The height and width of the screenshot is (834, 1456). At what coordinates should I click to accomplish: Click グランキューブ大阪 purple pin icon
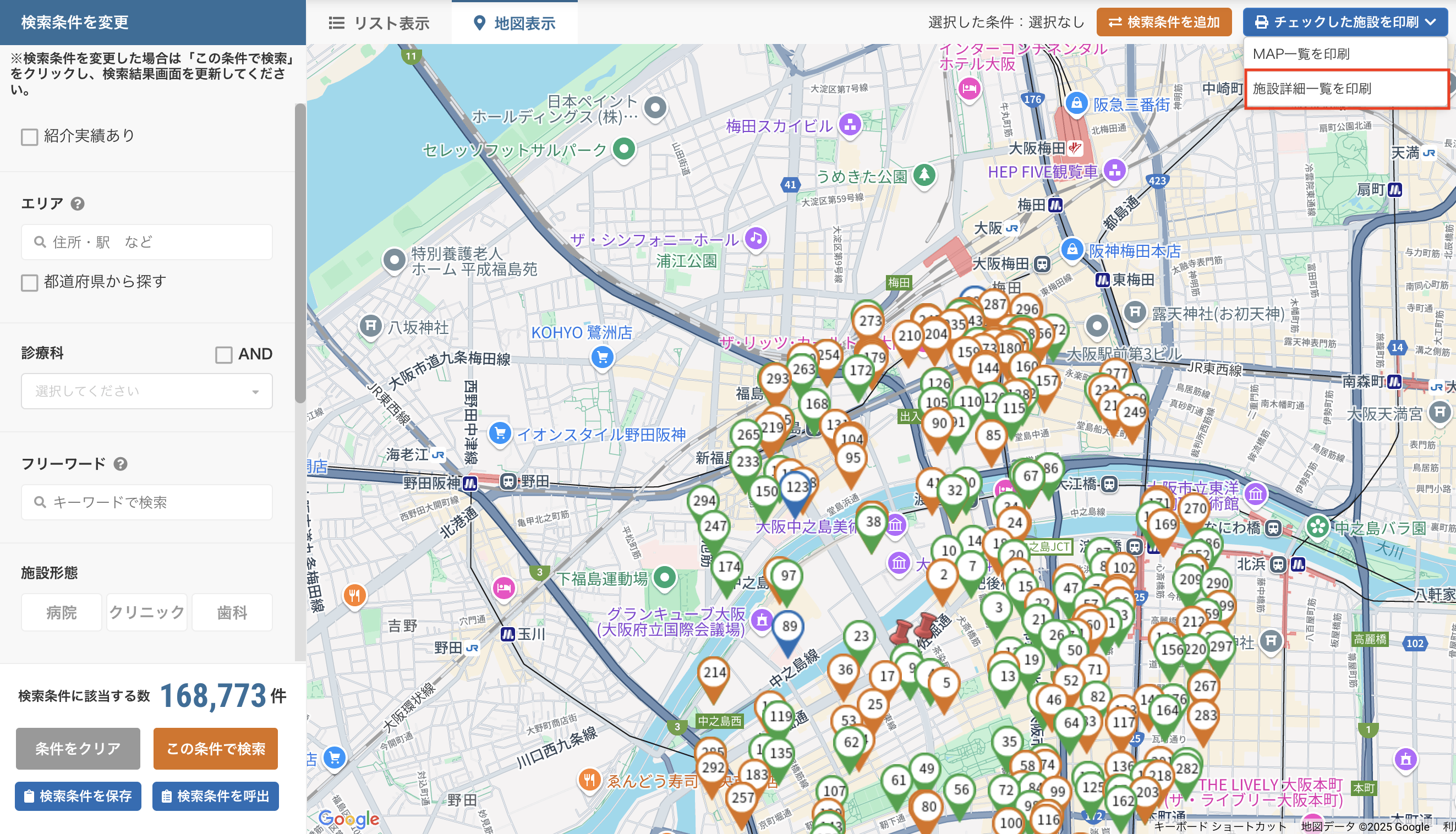[x=761, y=620]
